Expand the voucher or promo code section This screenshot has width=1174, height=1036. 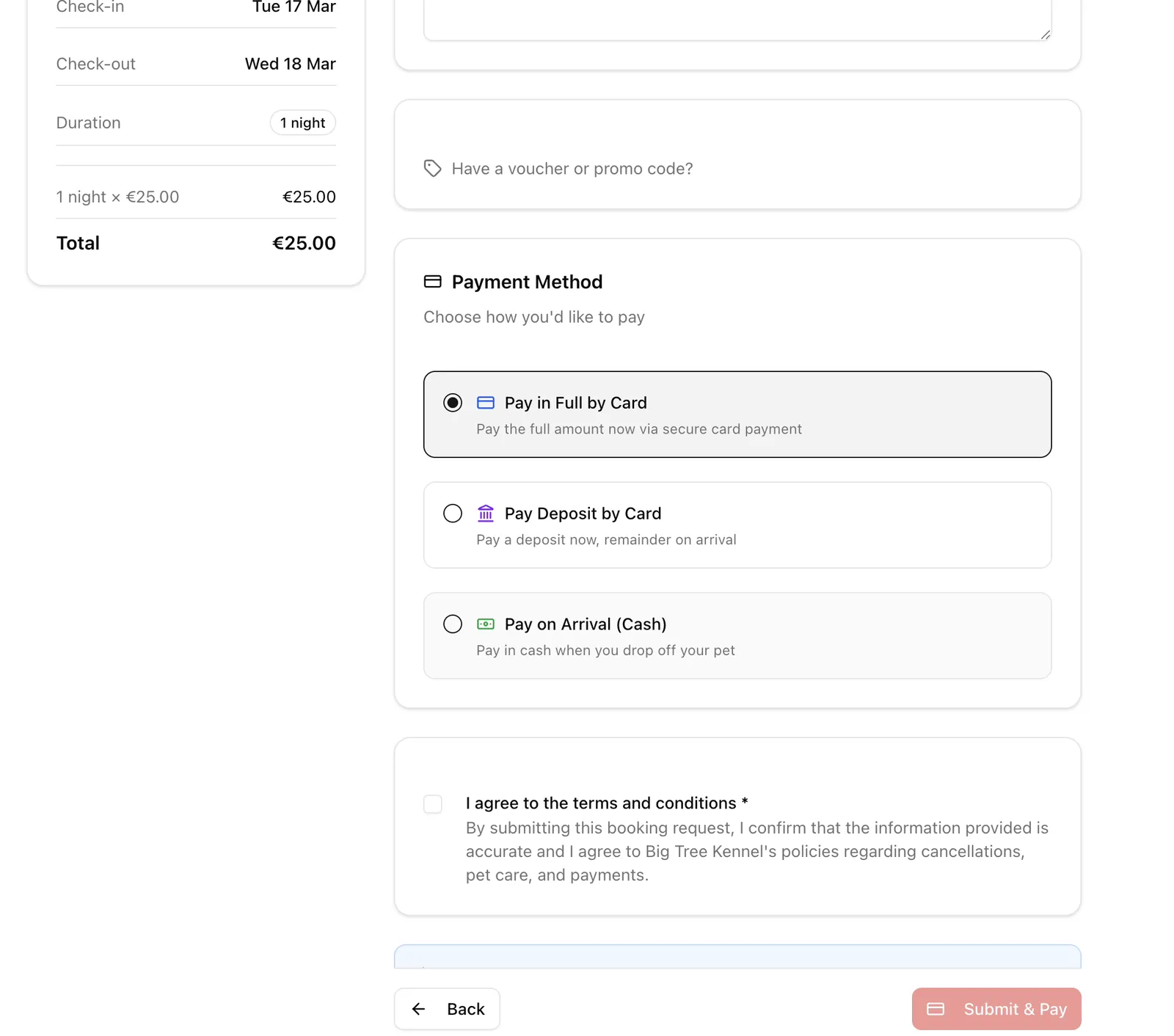[737, 168]
